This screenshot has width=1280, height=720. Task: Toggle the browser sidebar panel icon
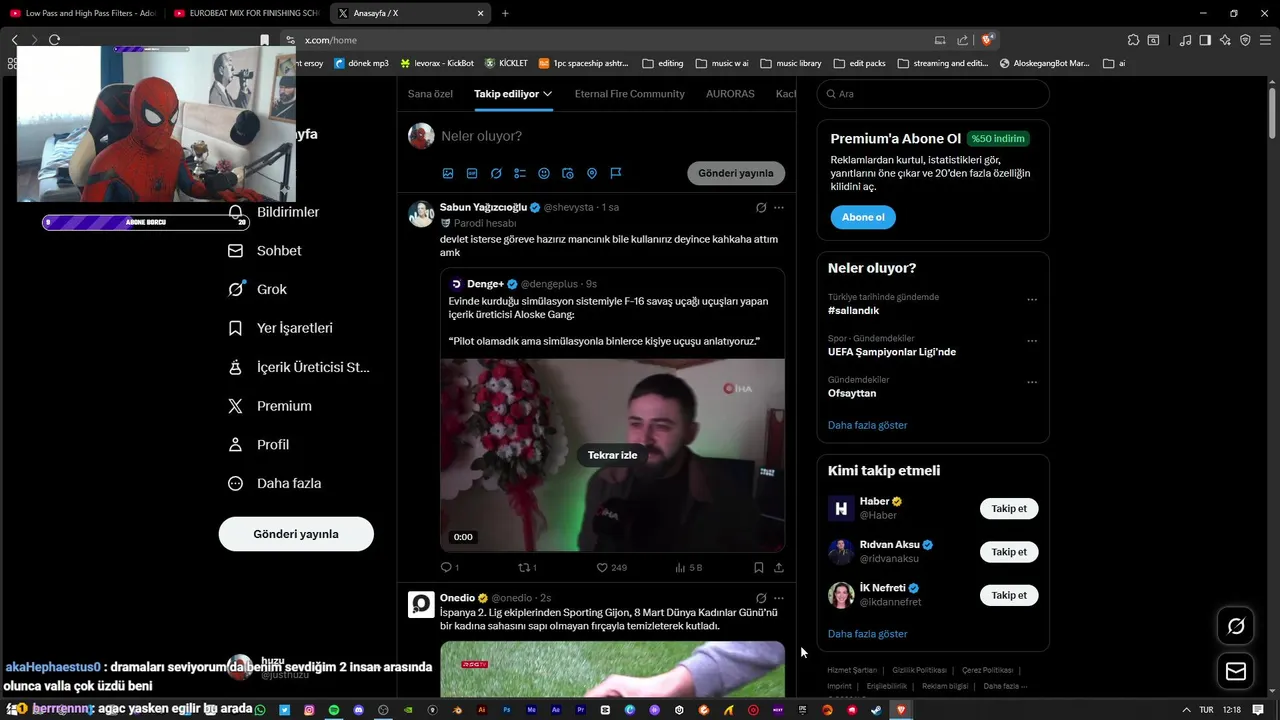click(1205, 40)
